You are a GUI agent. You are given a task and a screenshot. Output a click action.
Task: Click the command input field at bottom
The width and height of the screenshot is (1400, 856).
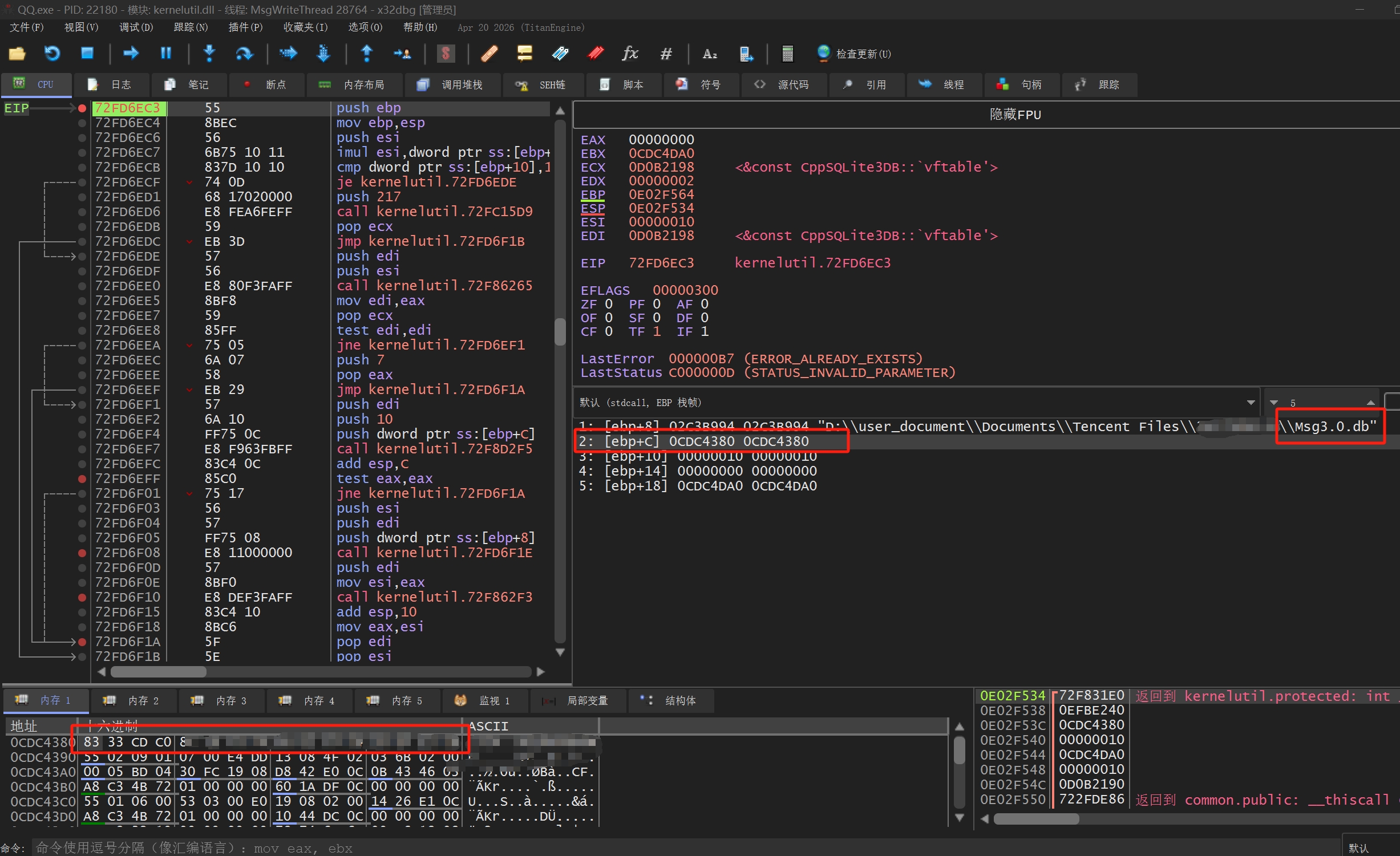tap(685, 847)
